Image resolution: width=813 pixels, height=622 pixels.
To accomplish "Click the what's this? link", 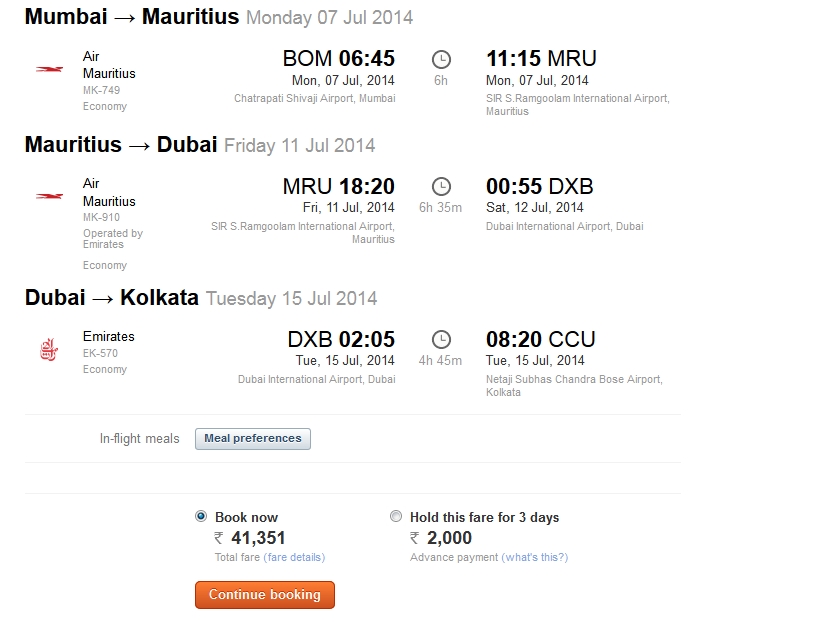I will 534,557.
